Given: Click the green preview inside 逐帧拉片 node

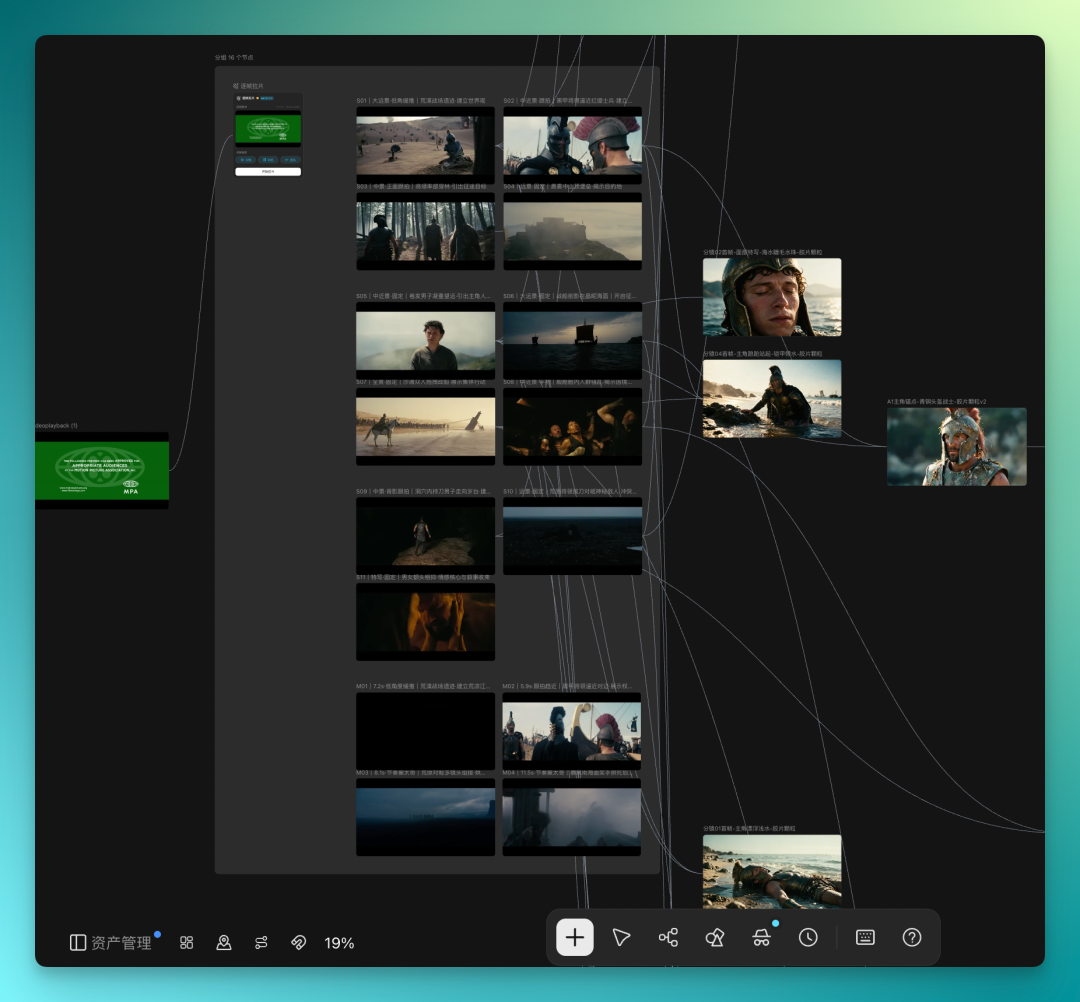Looking at the screenshot, I should coord(268,129).
